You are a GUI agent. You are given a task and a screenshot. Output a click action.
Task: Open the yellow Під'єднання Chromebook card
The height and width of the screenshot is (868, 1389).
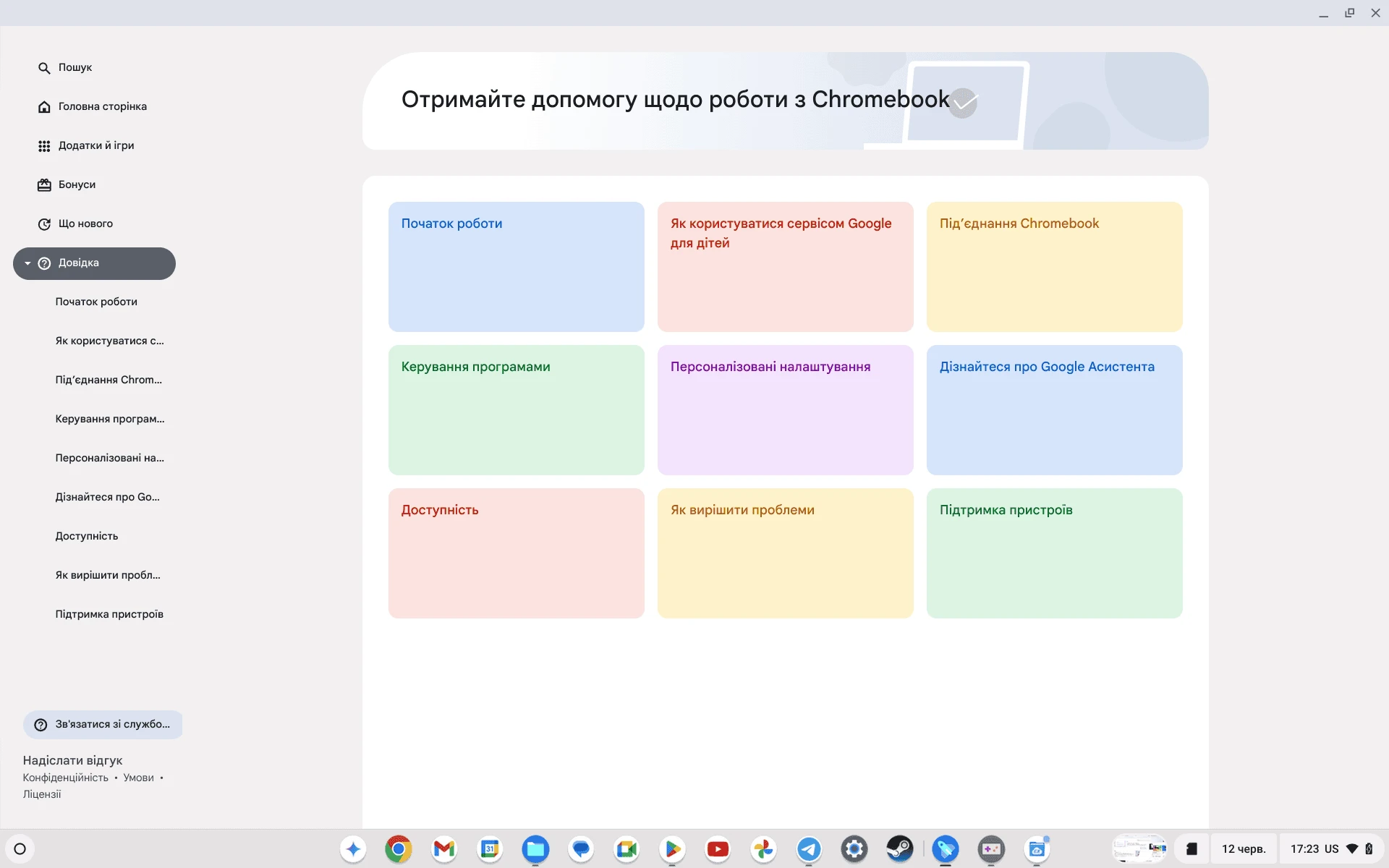click(x=1055, y=267)
